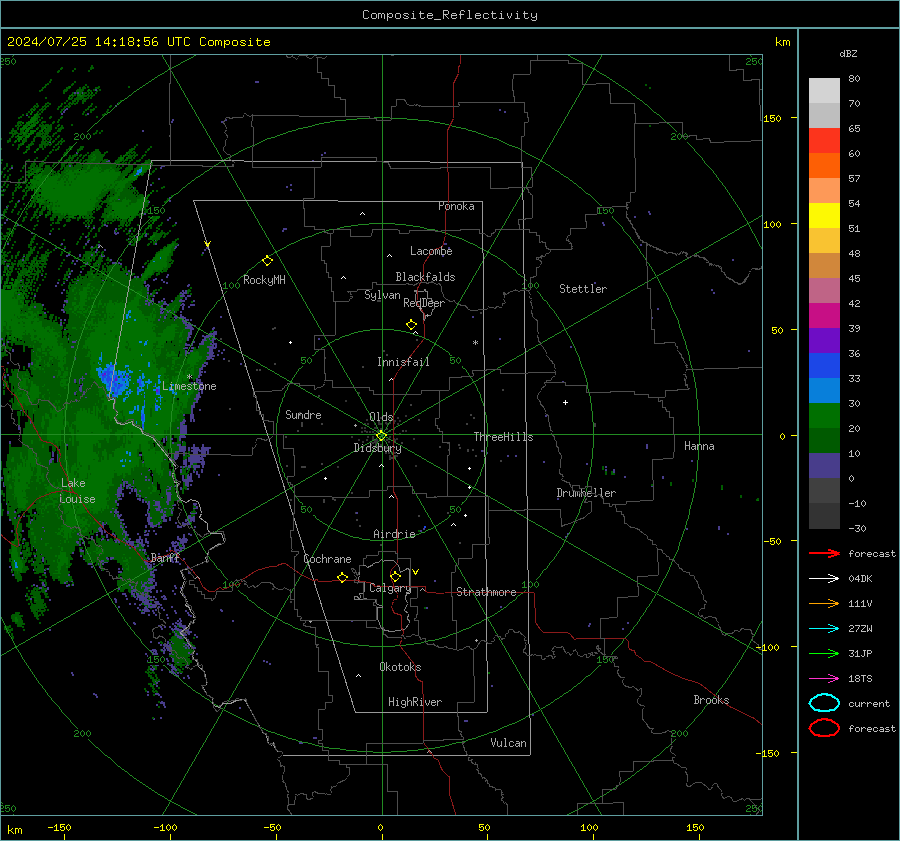The height and width of the screenshot is (841, 900).
Task: Pick the bright green 20-30 dBZ swatch
Action: pos(824,416)
